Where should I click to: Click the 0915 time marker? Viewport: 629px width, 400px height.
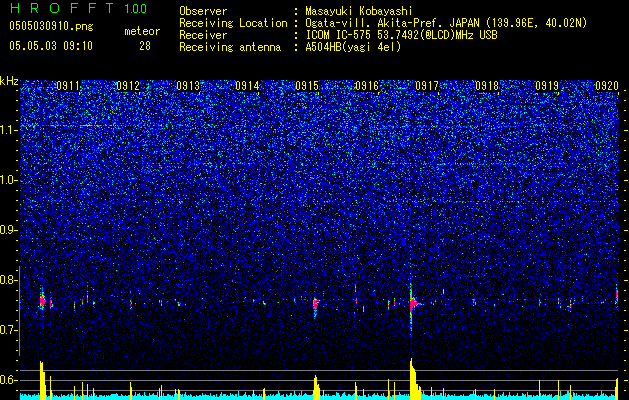[307, 86]
